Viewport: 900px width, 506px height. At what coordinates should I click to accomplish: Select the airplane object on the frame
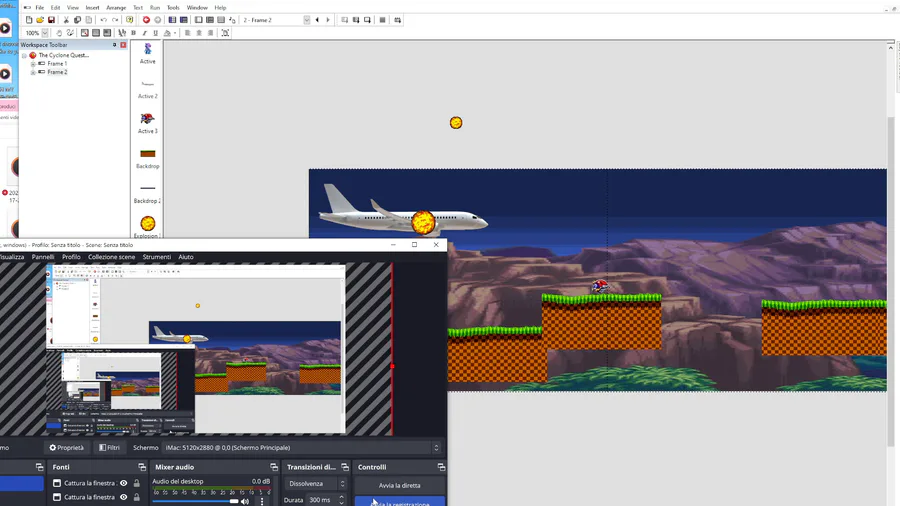(x=403, y=213)
